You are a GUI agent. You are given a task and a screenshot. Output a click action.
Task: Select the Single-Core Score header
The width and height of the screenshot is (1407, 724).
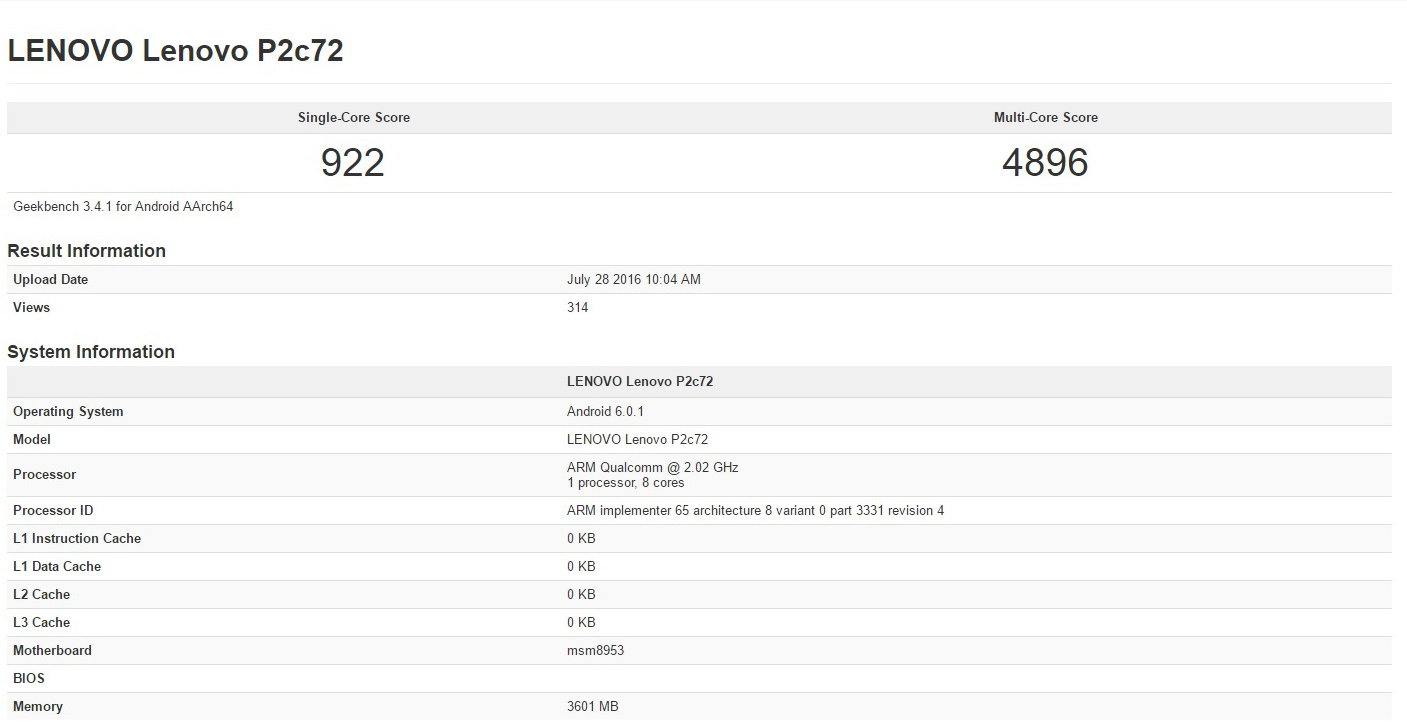click(x=354, y=117)
